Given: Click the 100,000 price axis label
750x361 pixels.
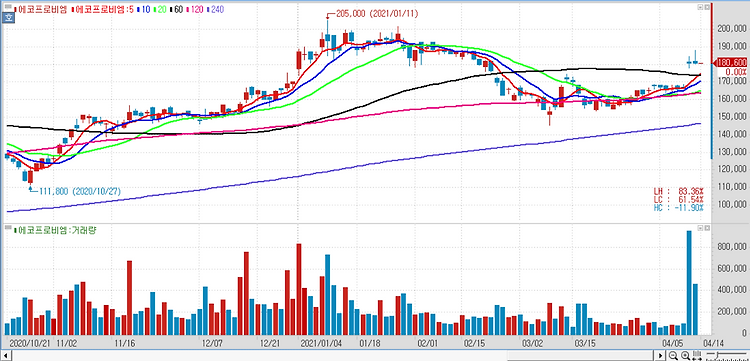Looking at the screenshot, I should (732, 205).
